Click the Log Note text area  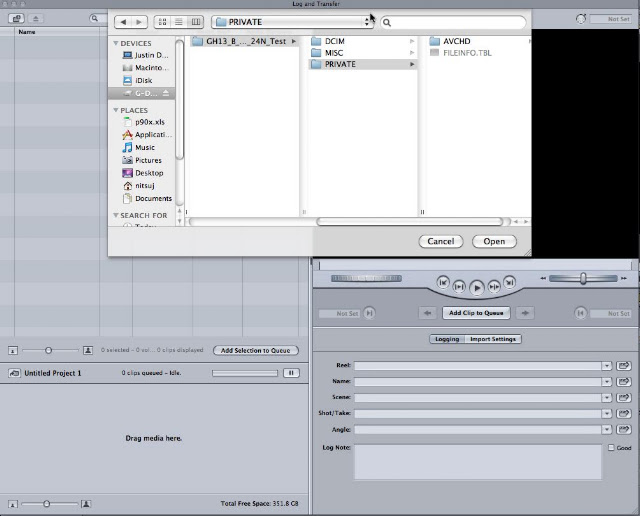[478, 462]
